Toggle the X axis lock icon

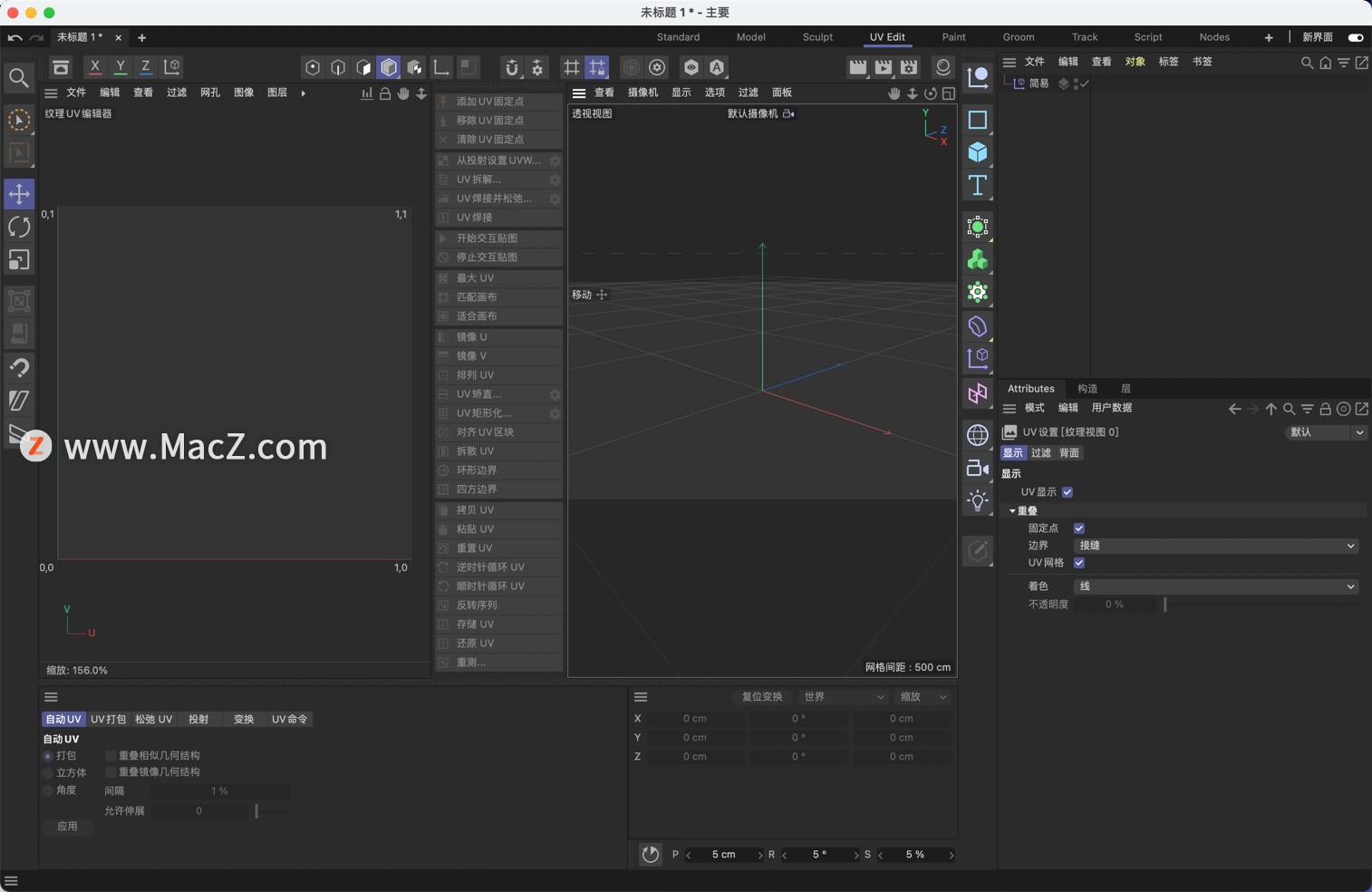[94, 67]
